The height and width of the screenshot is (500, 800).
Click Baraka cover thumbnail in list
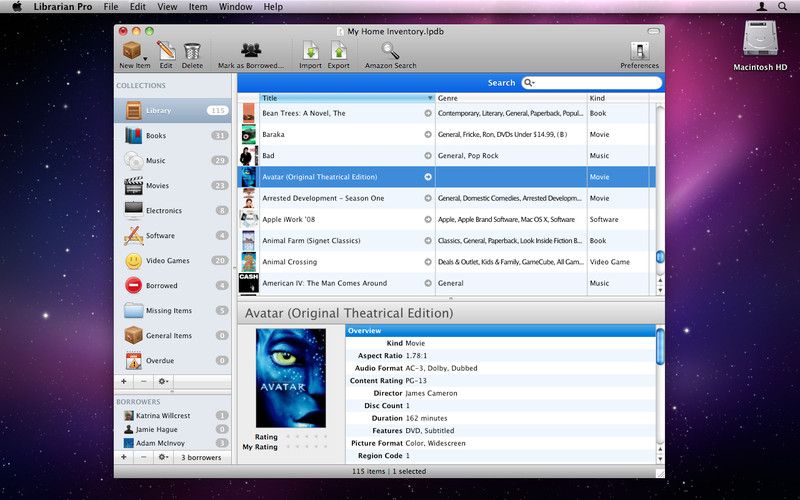248,135
